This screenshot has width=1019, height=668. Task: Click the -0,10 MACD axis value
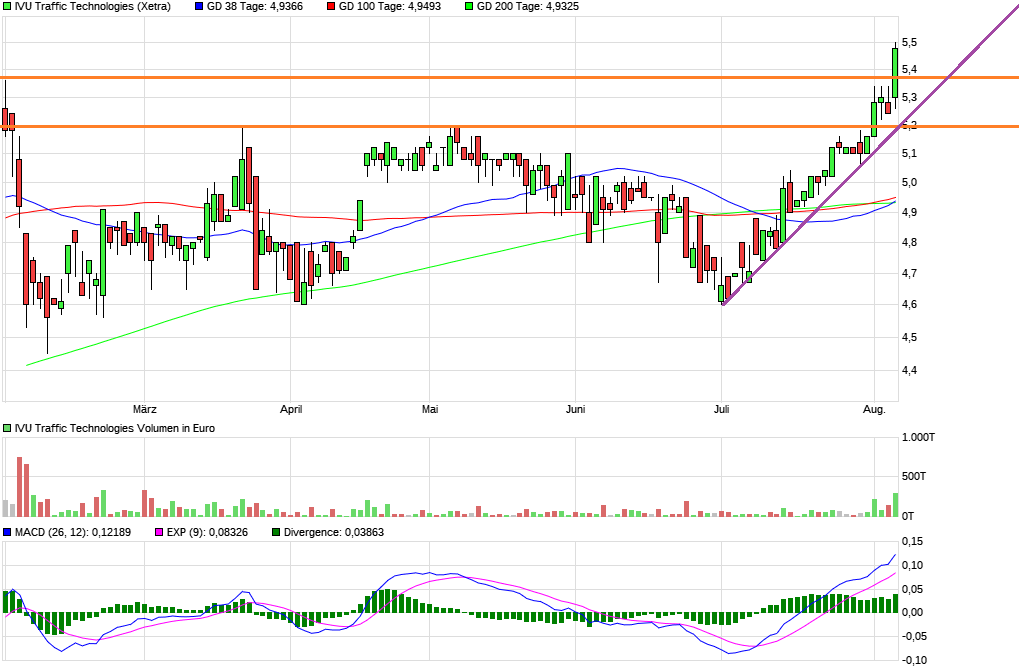pos(914,660)
